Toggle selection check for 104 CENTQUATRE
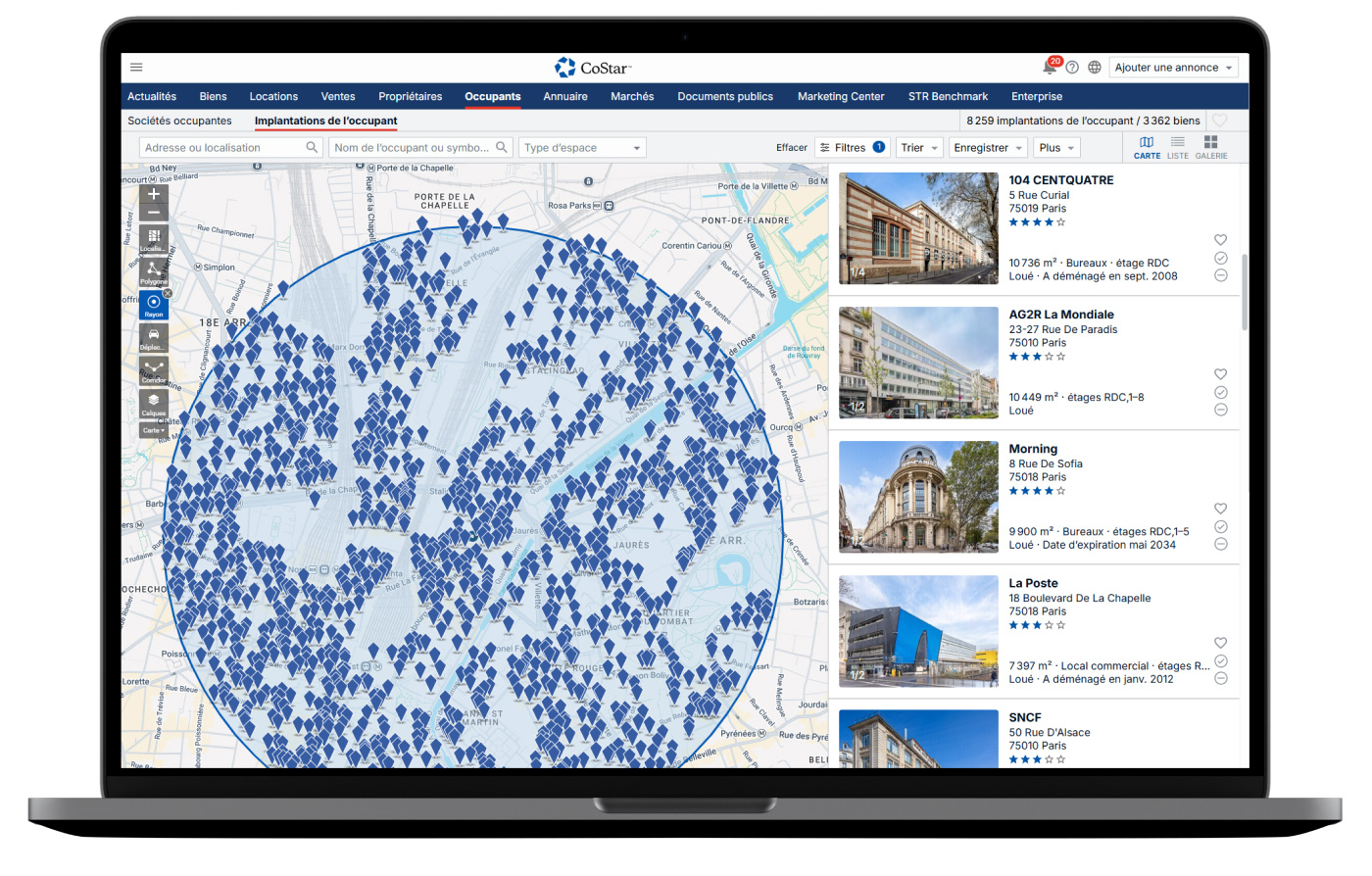 pos(1220,258)
